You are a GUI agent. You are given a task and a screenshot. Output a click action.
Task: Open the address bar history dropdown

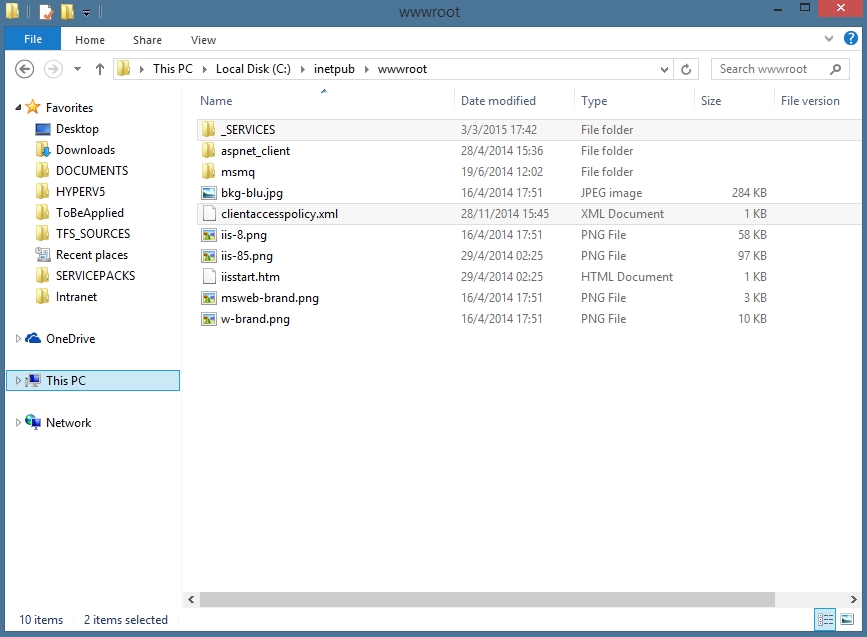664,69
